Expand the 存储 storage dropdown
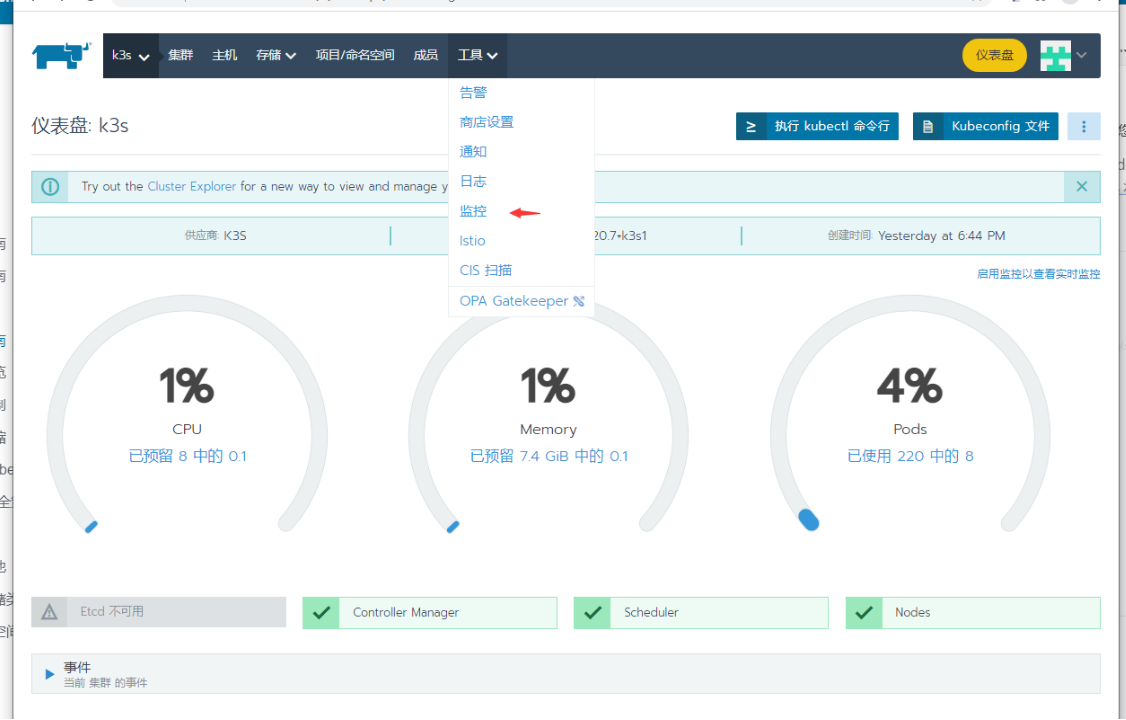The image size is (1126, 720). 276,55
